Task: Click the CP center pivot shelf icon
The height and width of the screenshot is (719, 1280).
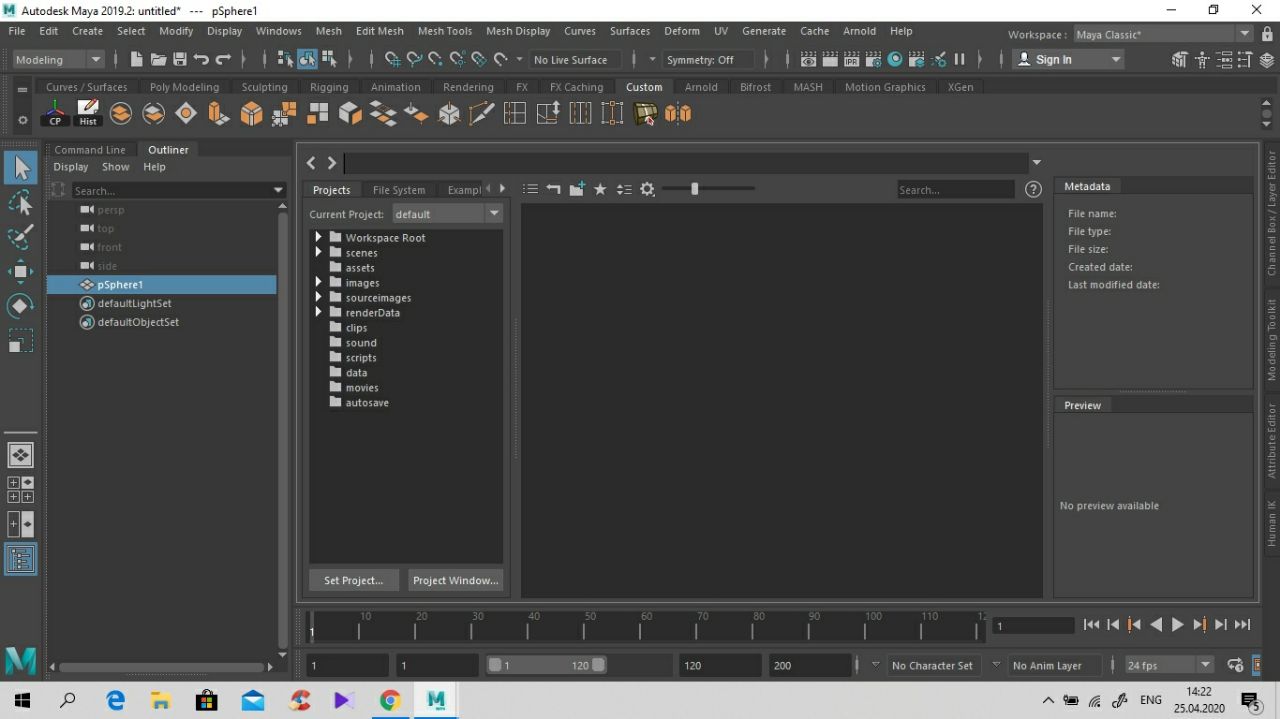Action: click(55, 113)
